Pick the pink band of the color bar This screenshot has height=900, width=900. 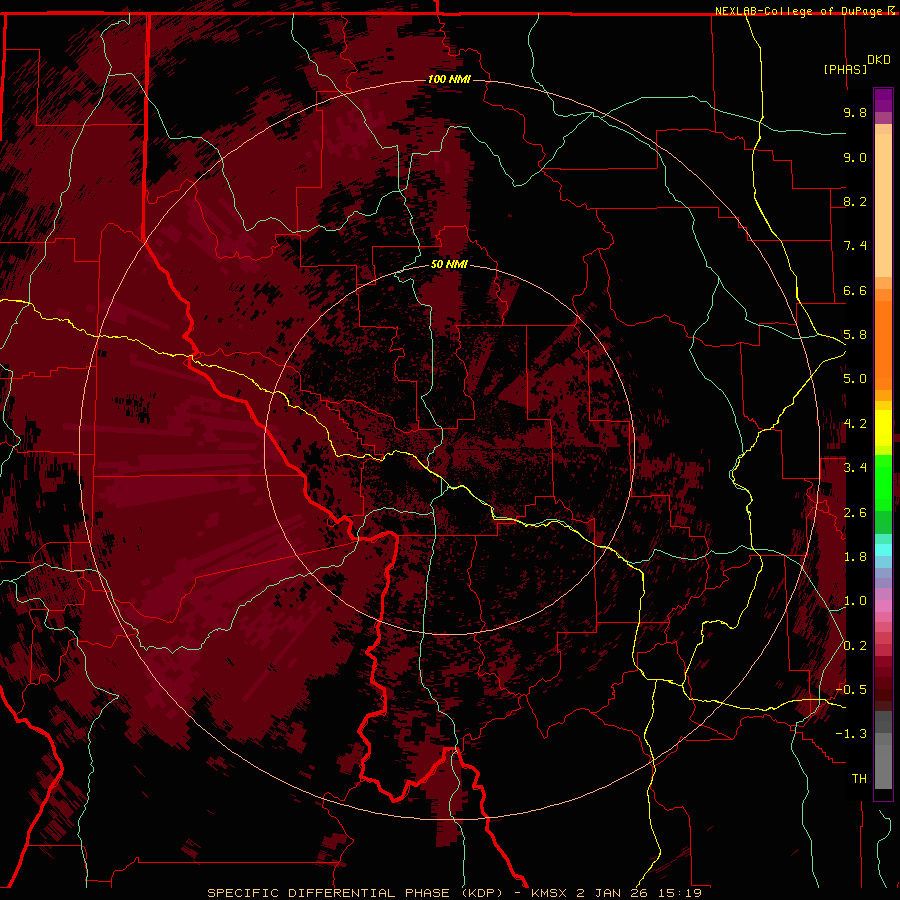click(x=883, y=606)
